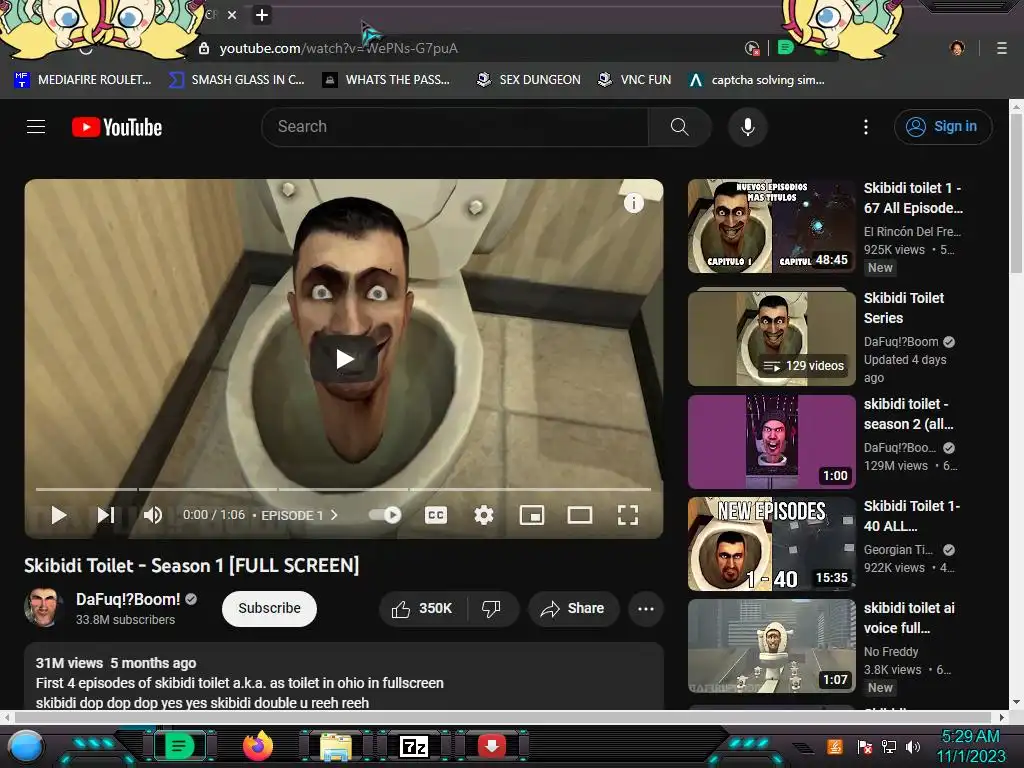
Task: Toggle closed captions CC
Action: (x=436, y=515)
